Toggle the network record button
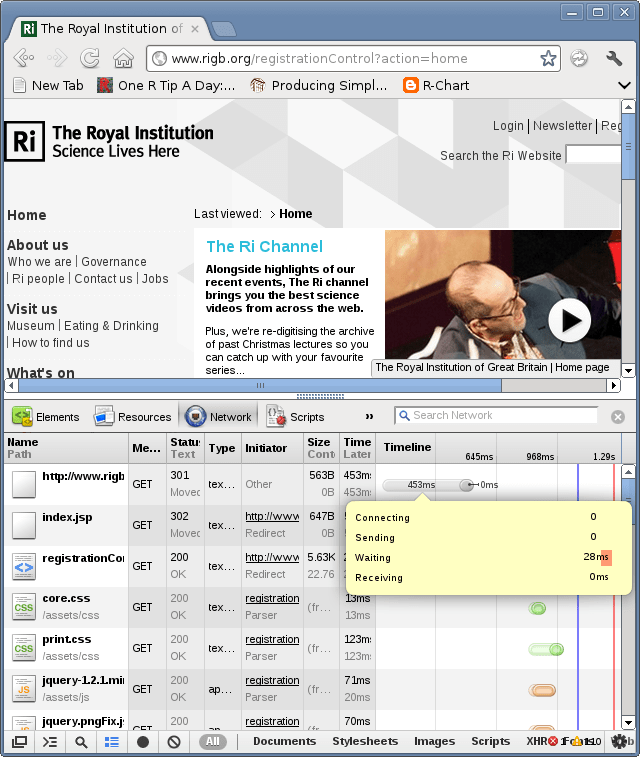This screenshot has width=640, height=757. pos(143,742)
